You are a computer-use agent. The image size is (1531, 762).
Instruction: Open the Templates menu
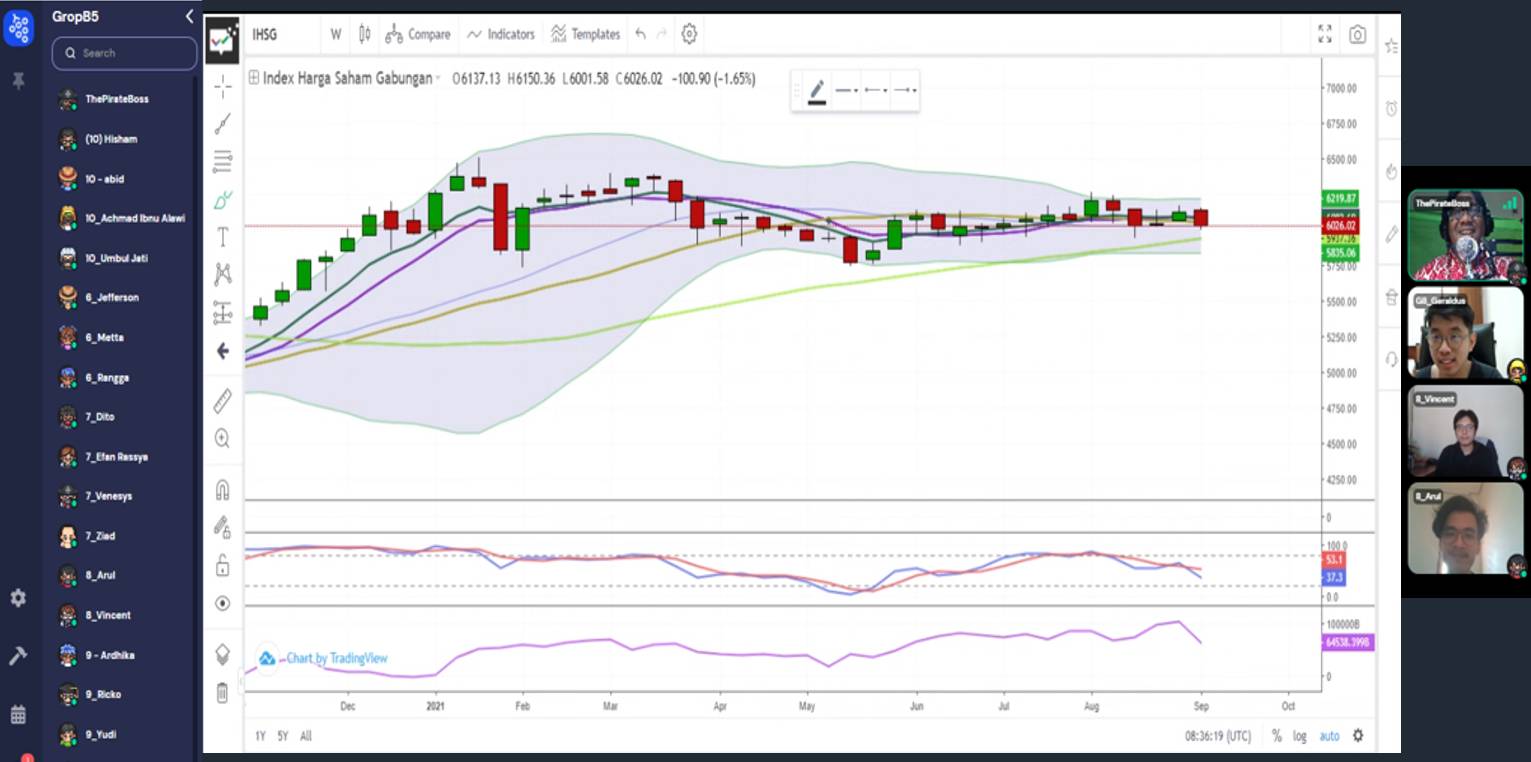586,34
